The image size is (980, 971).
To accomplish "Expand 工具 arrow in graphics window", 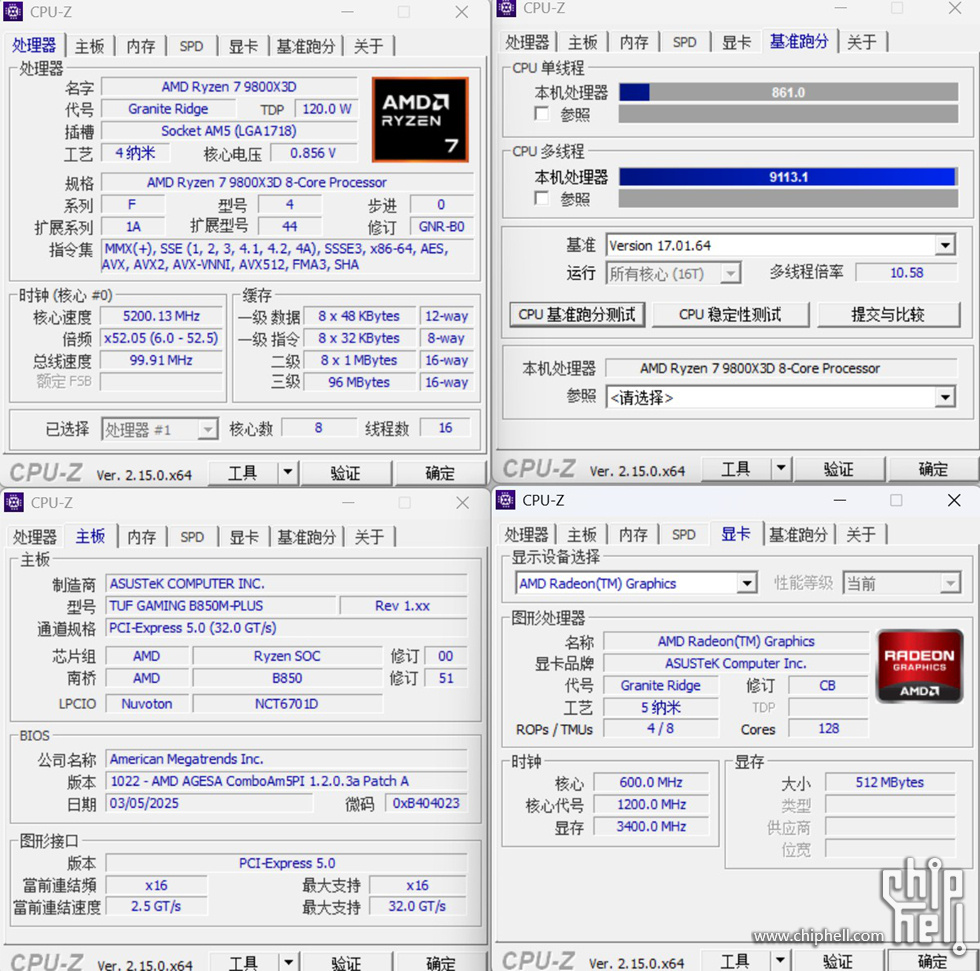I will click(781, 960).
